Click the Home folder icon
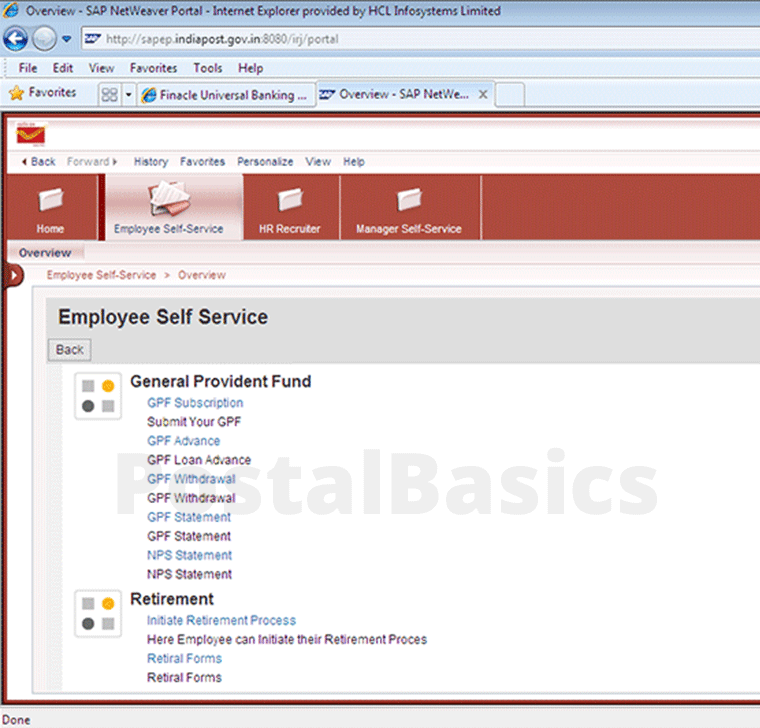This screenshot has height=728, width=760. (x=50, y=201)
